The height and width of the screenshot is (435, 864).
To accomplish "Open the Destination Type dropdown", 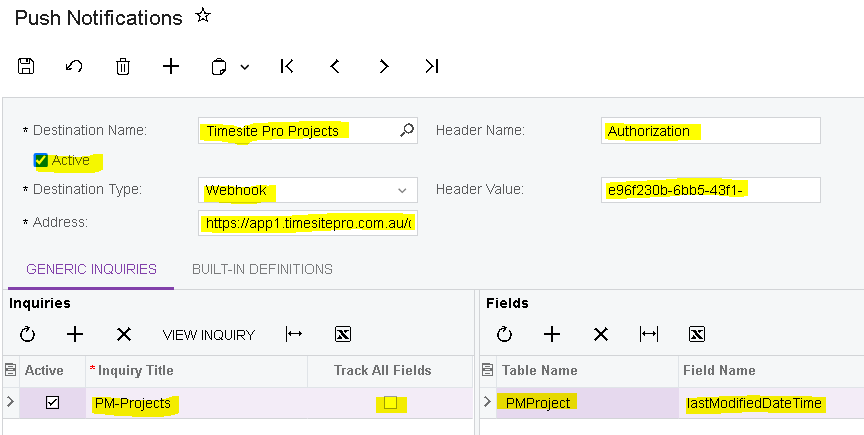I will (402, 190).
